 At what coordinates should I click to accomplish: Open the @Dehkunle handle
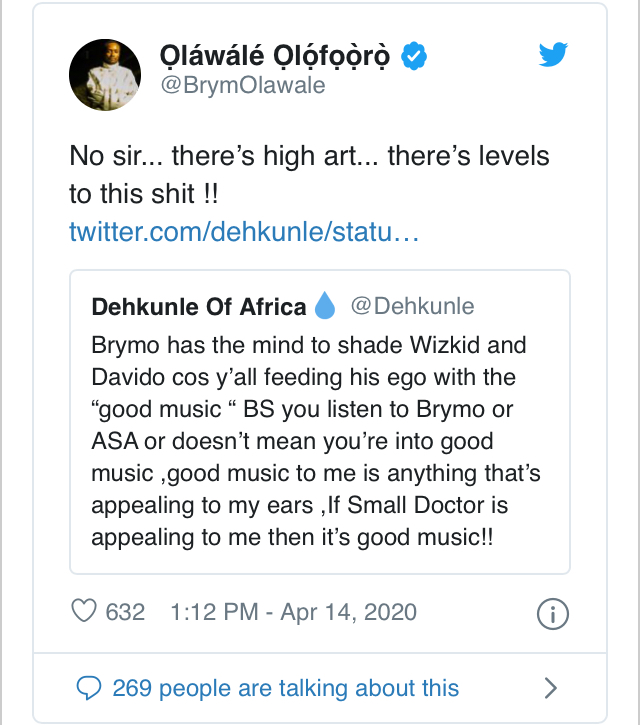coord(412,306)
